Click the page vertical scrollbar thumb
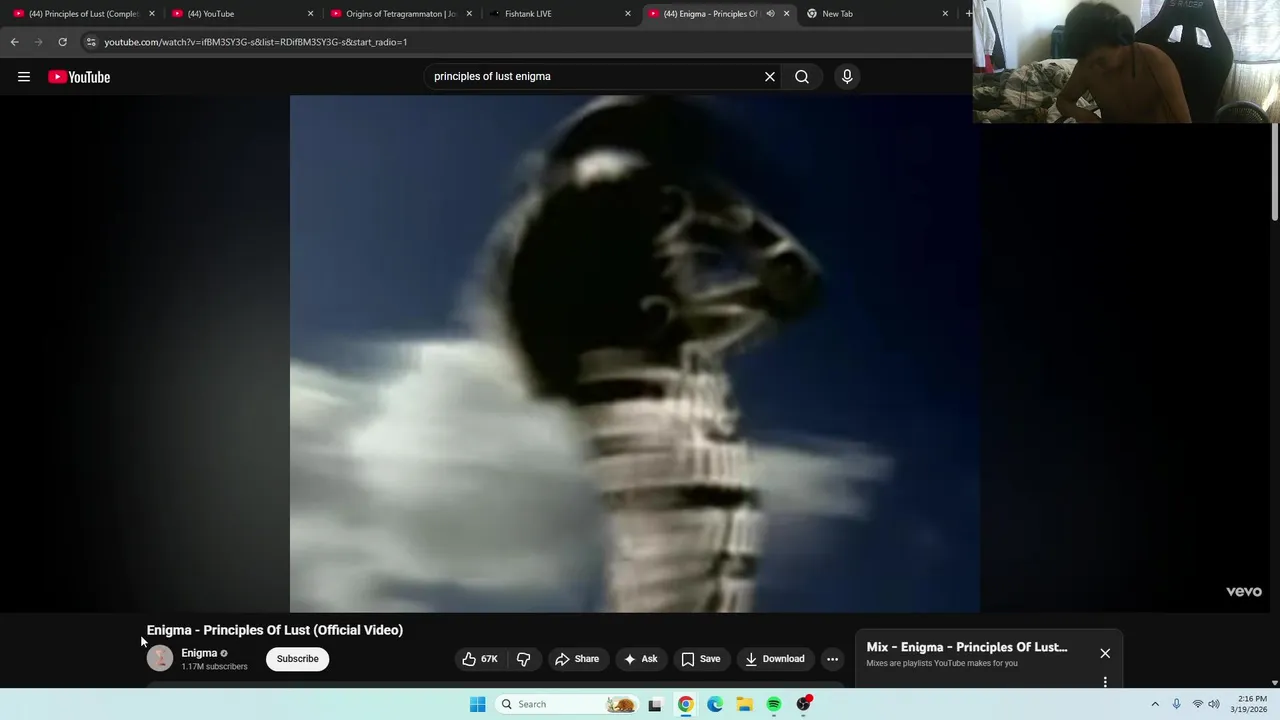The image size is (1280, 720). tap(1274, 173)
